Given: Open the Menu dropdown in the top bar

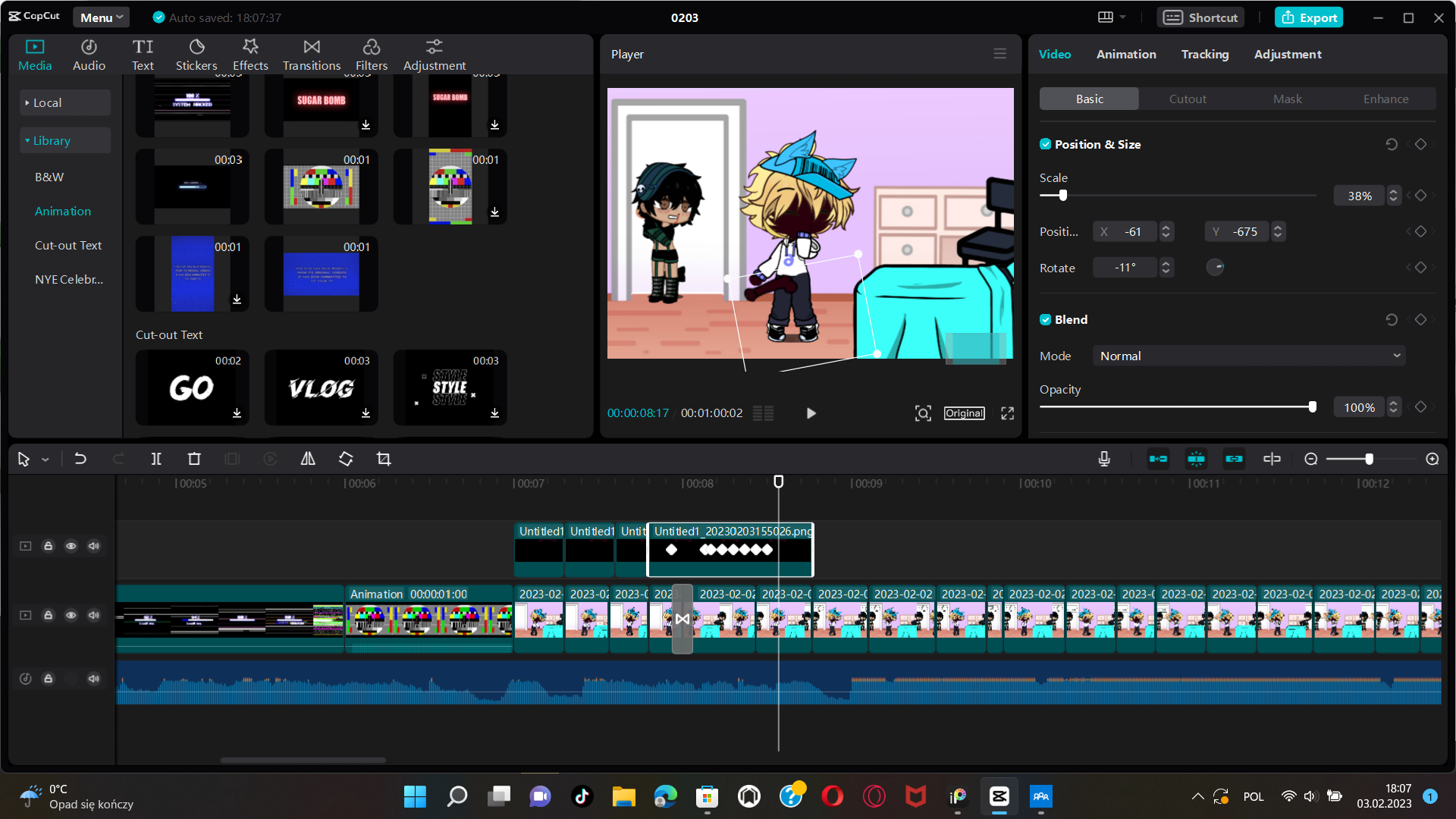Looking at the screenshot, I should click(x=101, y=17).
